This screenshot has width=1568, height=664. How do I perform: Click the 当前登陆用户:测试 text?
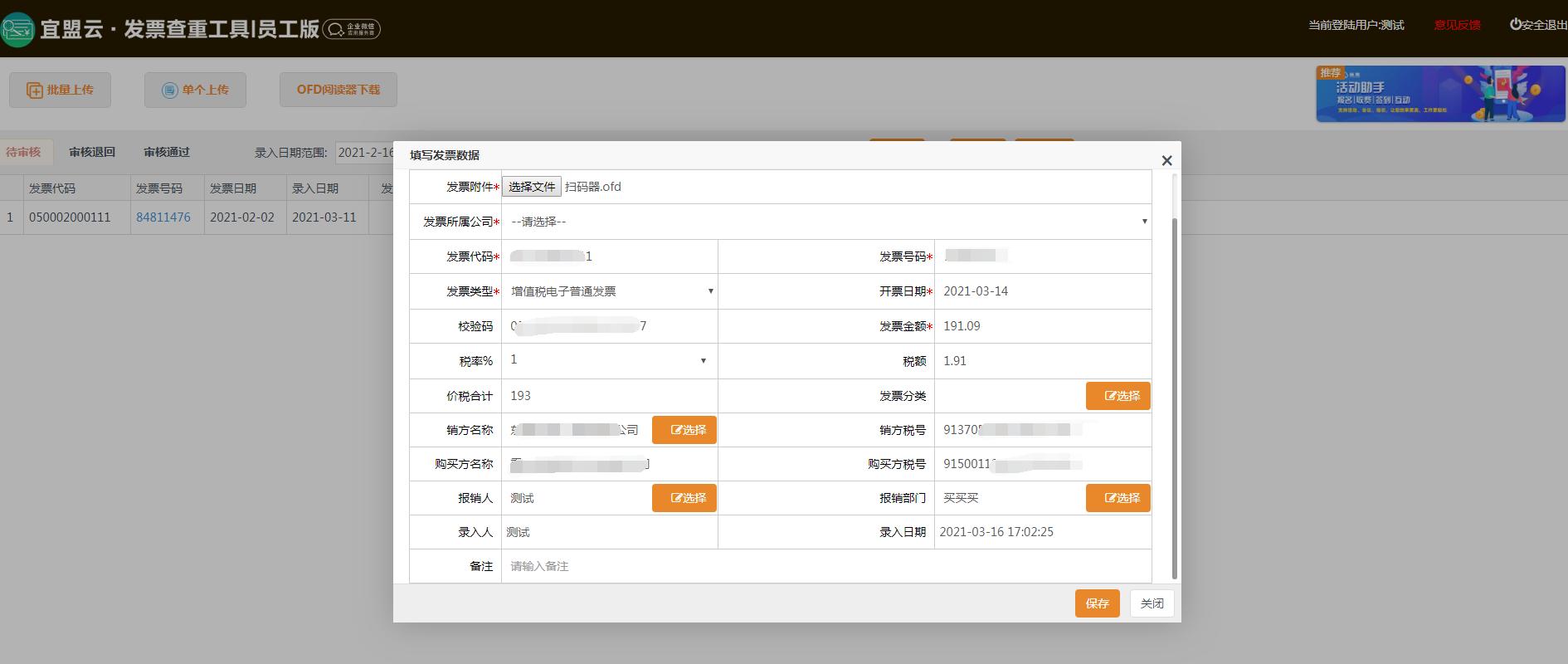tap(1356, 25)
